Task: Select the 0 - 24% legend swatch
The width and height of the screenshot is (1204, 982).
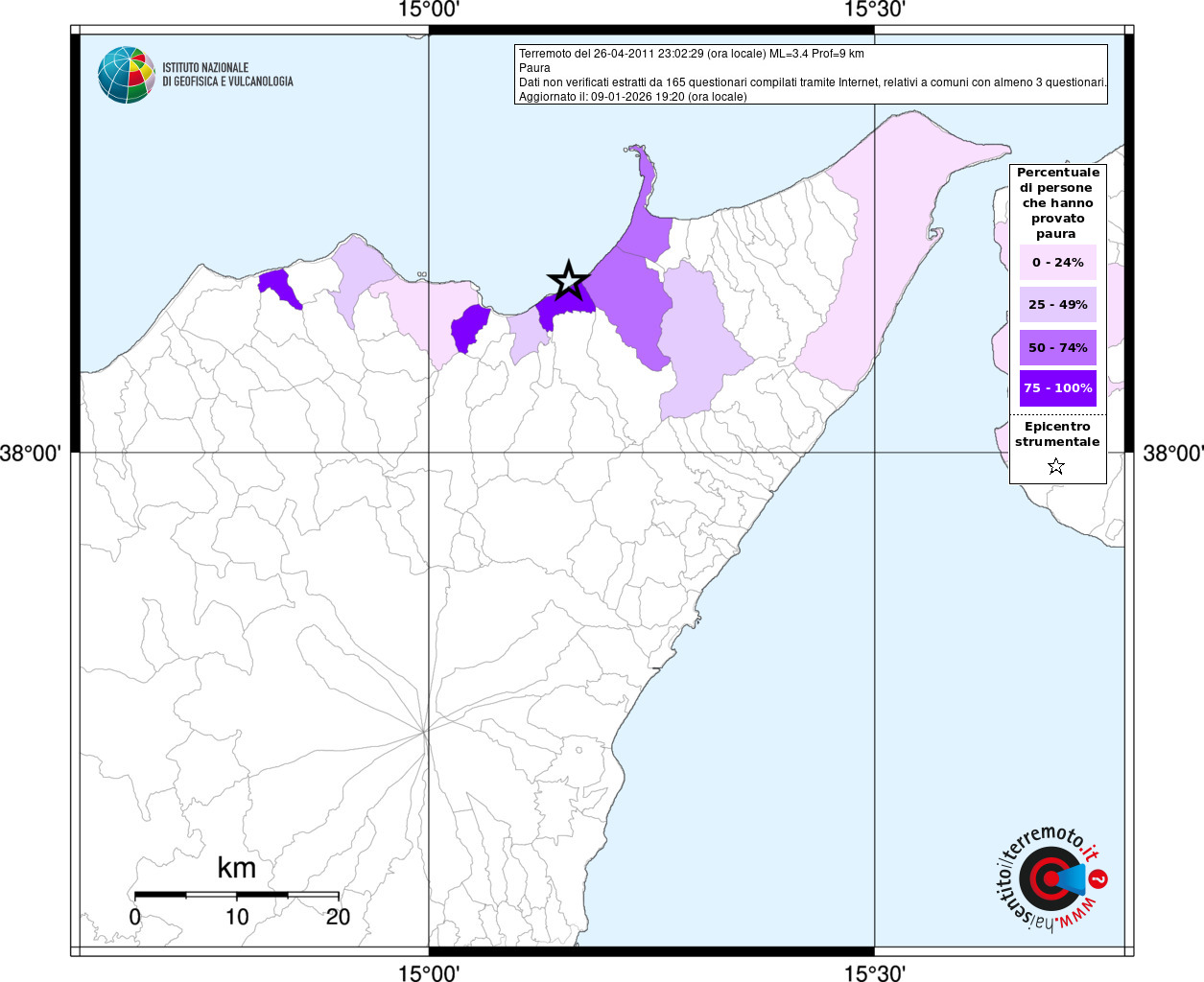Action: 1058,262
